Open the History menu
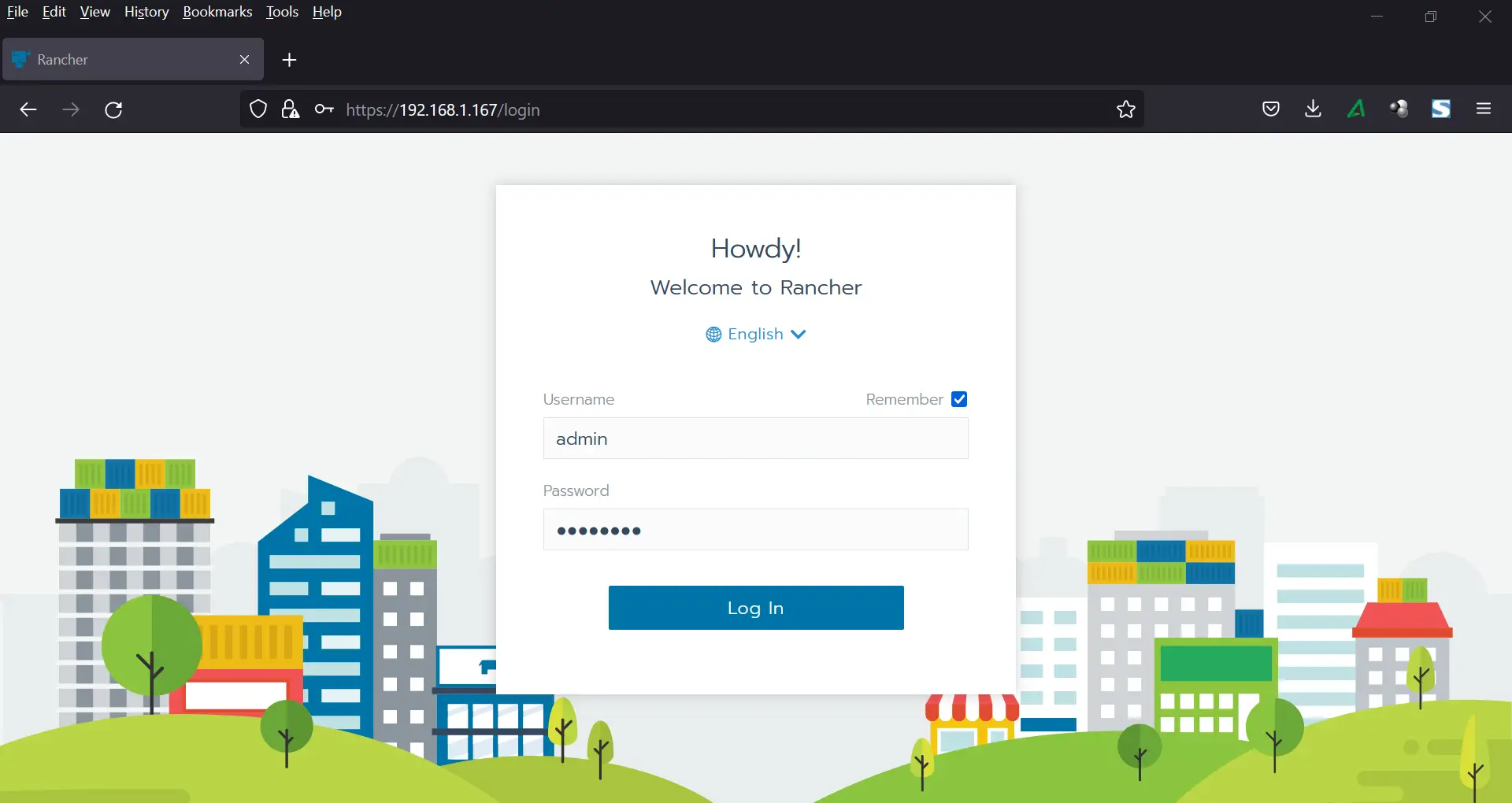The height and width of the screenshot is (803, 1512). [x=146, y=12]
